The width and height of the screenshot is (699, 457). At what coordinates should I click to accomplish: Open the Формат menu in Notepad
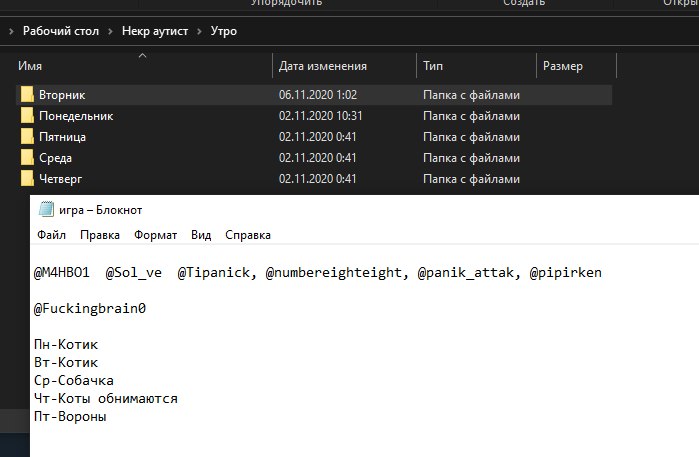click(x=156, y=235)
